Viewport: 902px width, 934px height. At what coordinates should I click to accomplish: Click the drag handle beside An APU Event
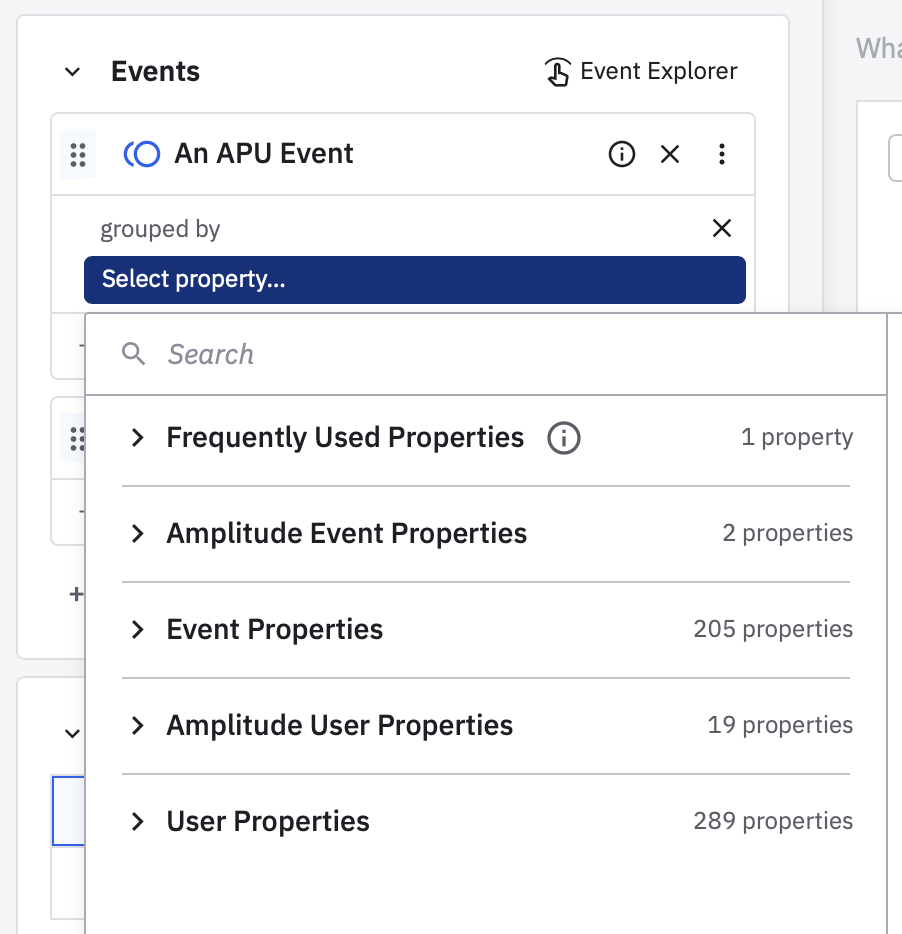point(78,155)
